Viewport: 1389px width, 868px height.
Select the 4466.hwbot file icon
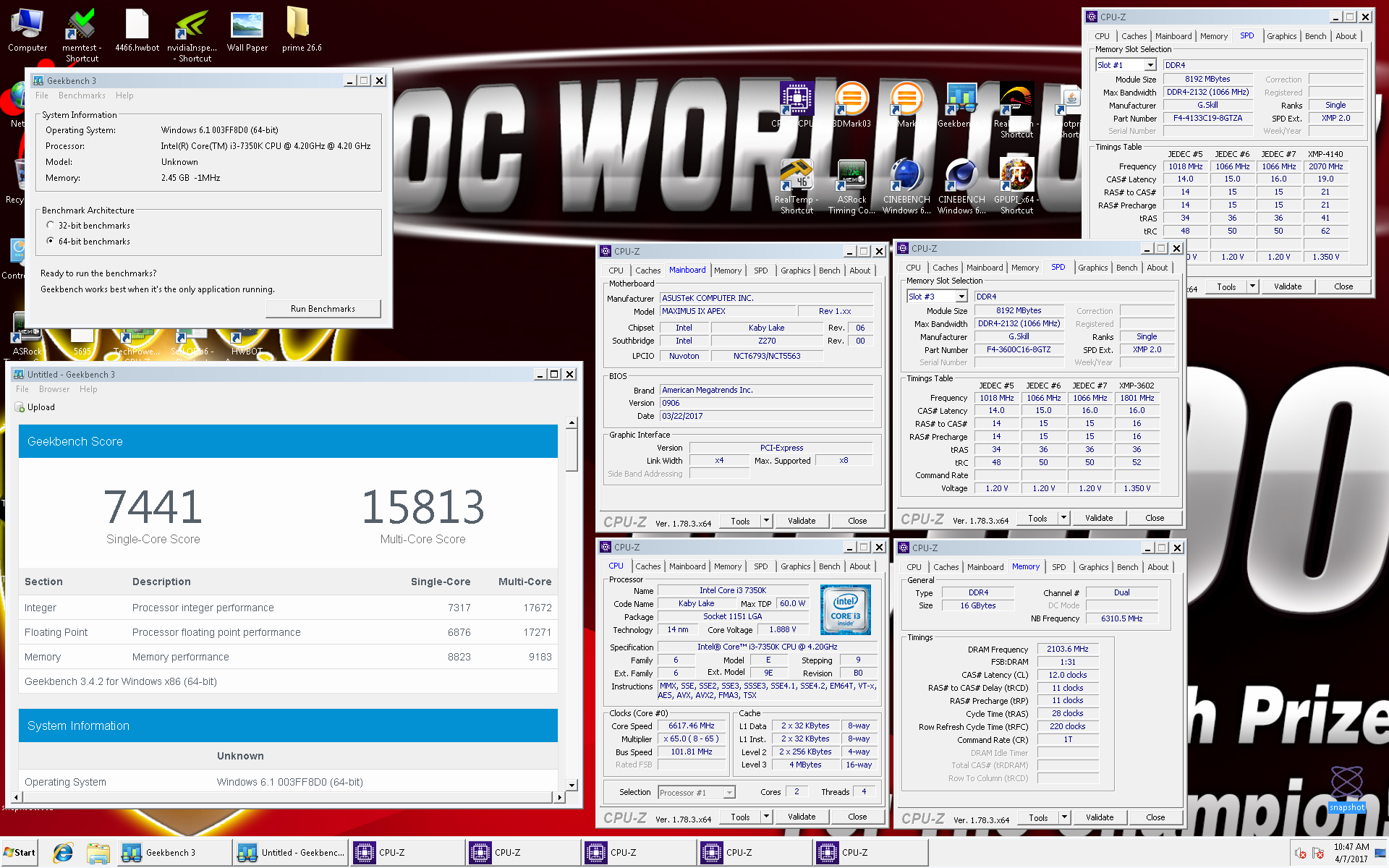[137, 30]
